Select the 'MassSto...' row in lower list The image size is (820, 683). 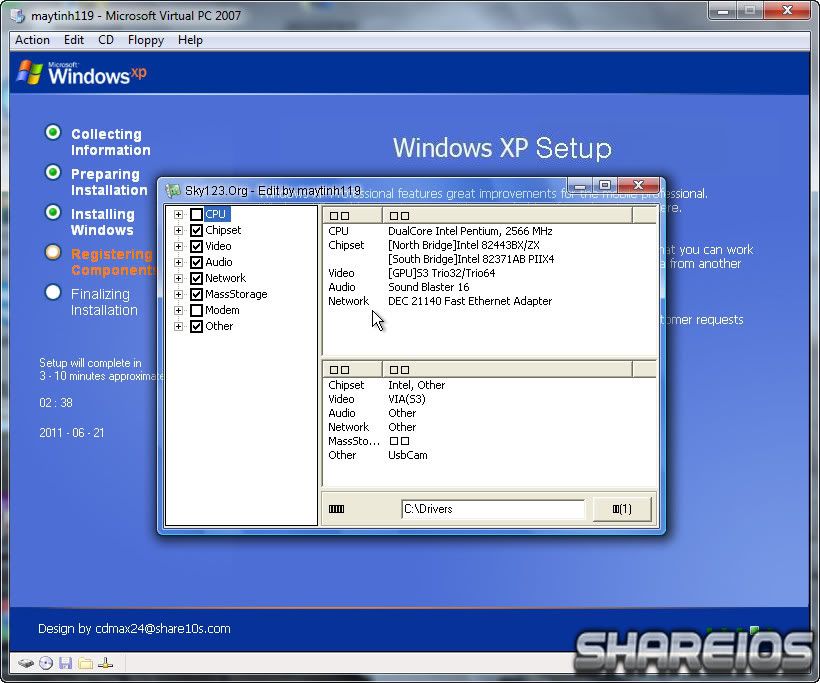tap(490, 441)
